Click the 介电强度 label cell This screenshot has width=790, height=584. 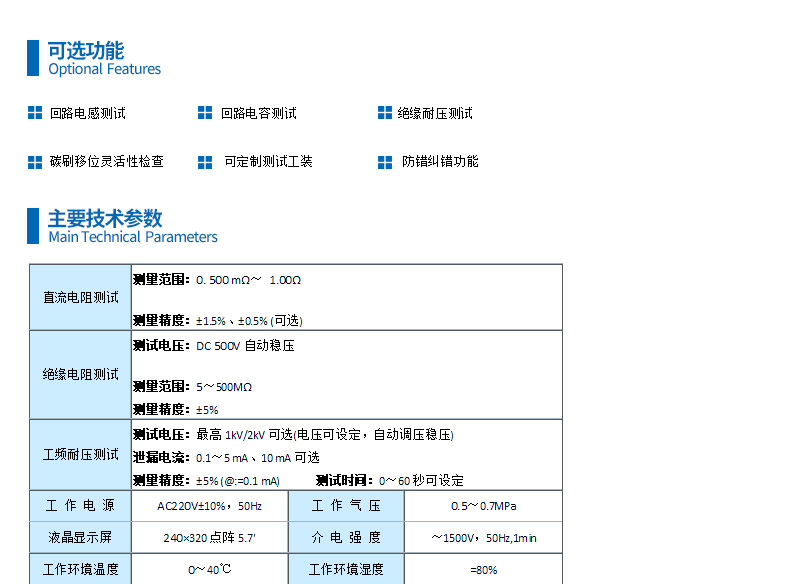[x=346, y=537]
